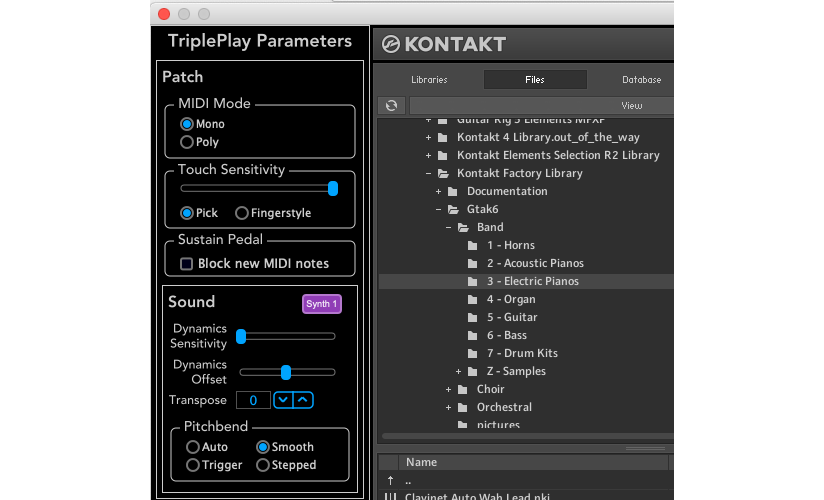This screenshot has width=824, height=500.
Task: Click the folder icon beside 7 - Drum Kits
Action: 472,353
